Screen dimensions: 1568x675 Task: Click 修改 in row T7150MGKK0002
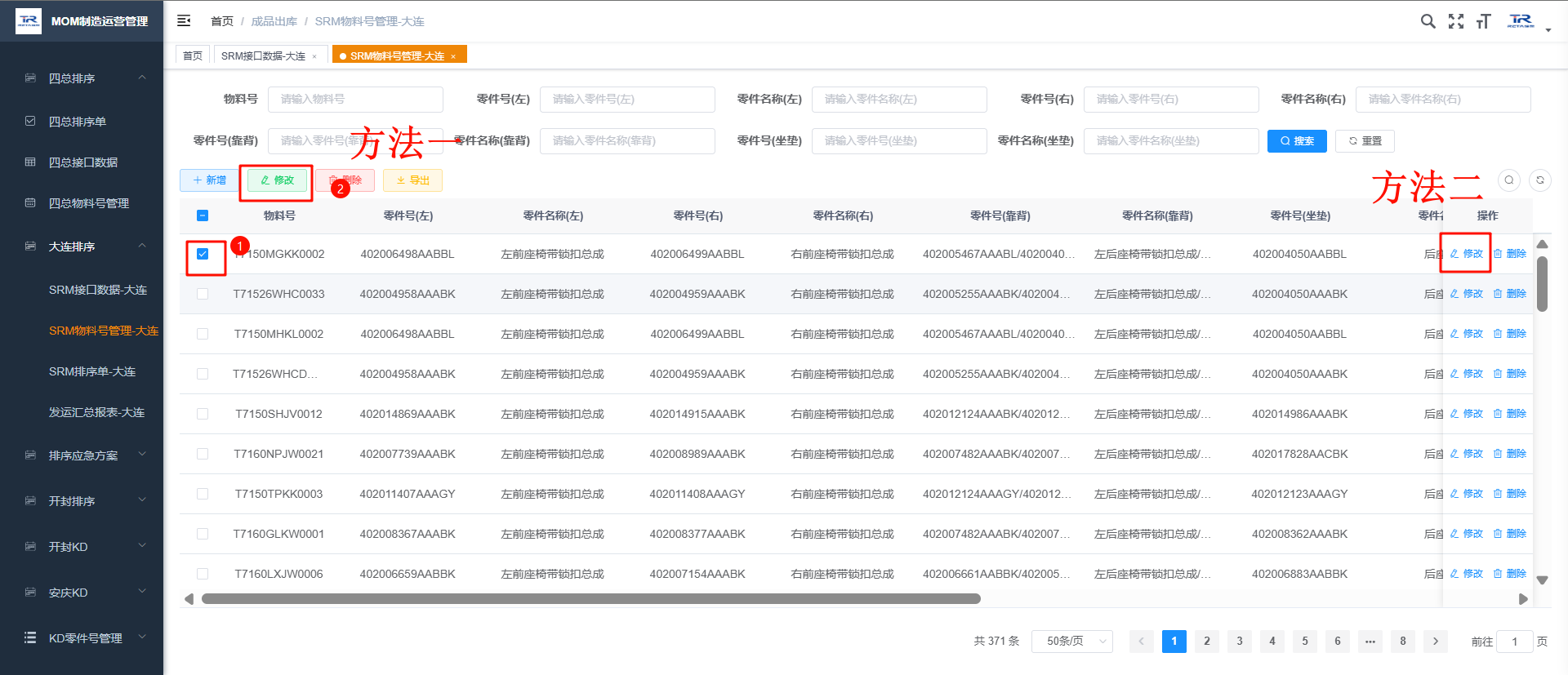pyautogui.click(x=1467, y=254)
